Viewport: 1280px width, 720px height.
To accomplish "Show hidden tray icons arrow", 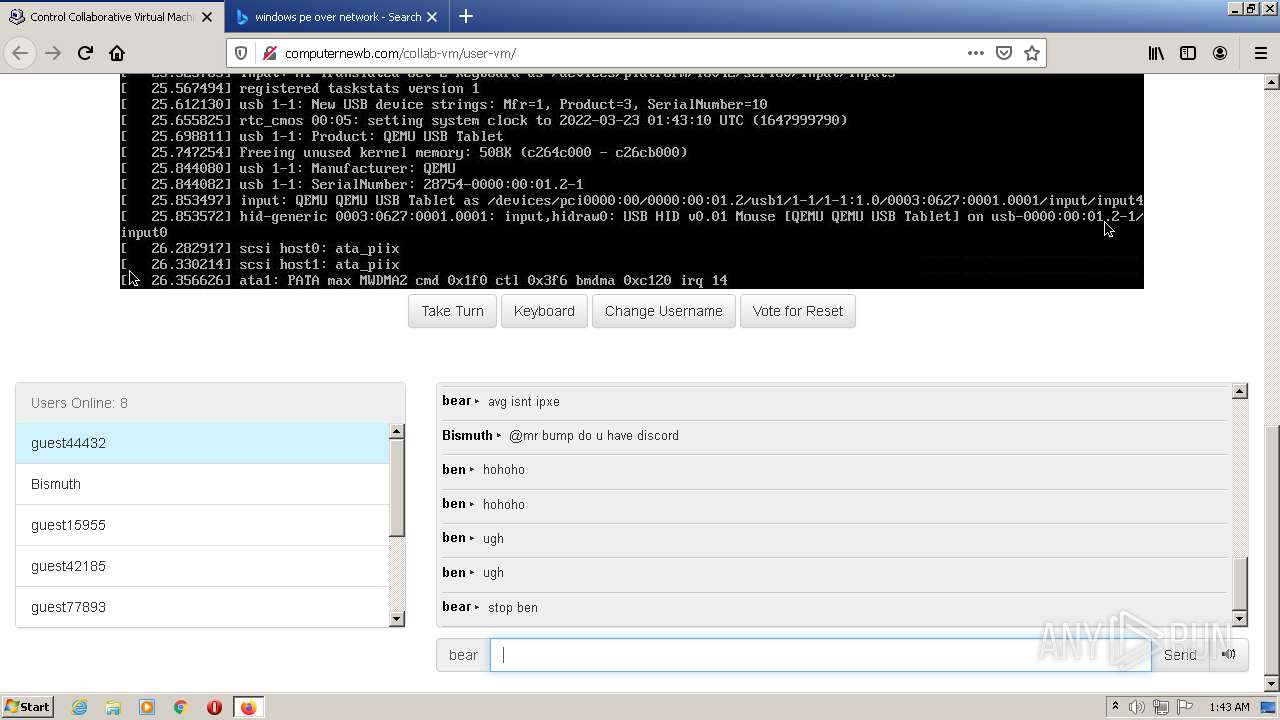I will (x=1115, y=707).
